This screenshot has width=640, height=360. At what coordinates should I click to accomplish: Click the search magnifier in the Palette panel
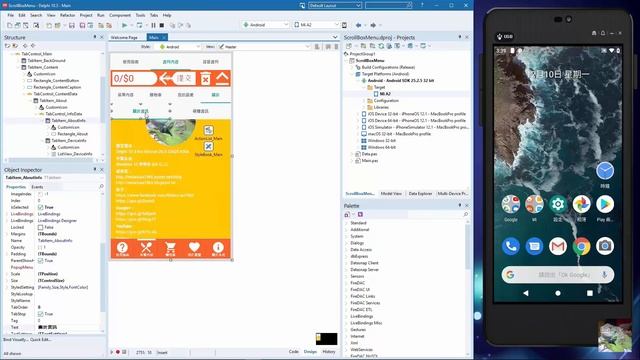tap(465, 214)
